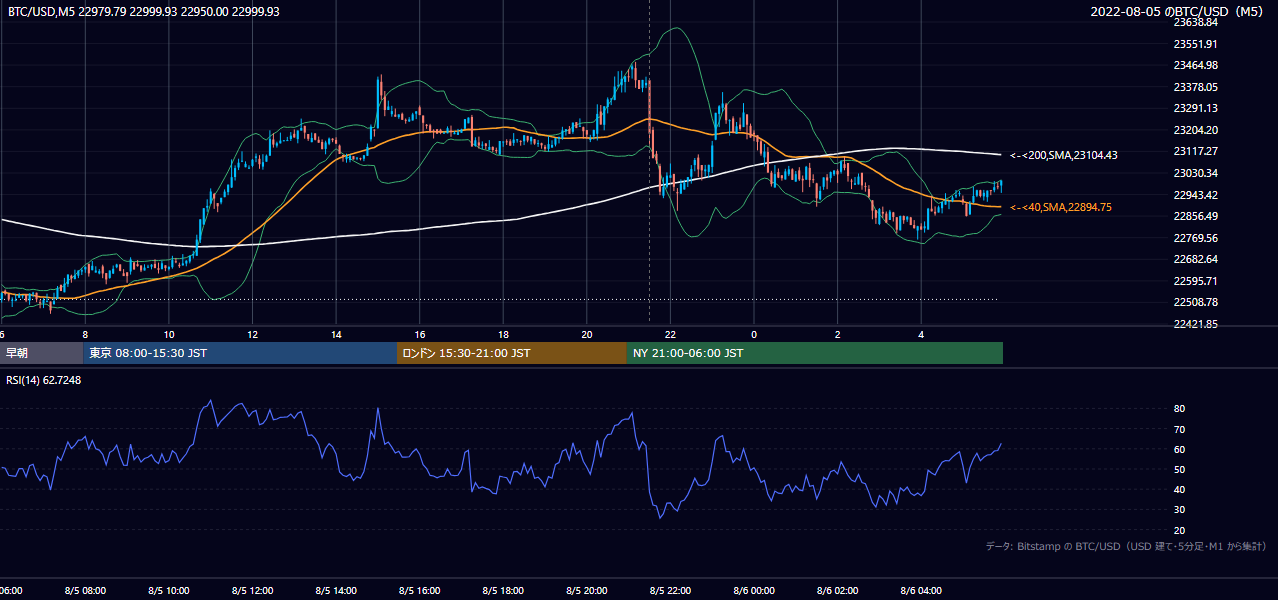Click RSI scale value 50
The image size is (1278, 600).
click(1179, 469)
